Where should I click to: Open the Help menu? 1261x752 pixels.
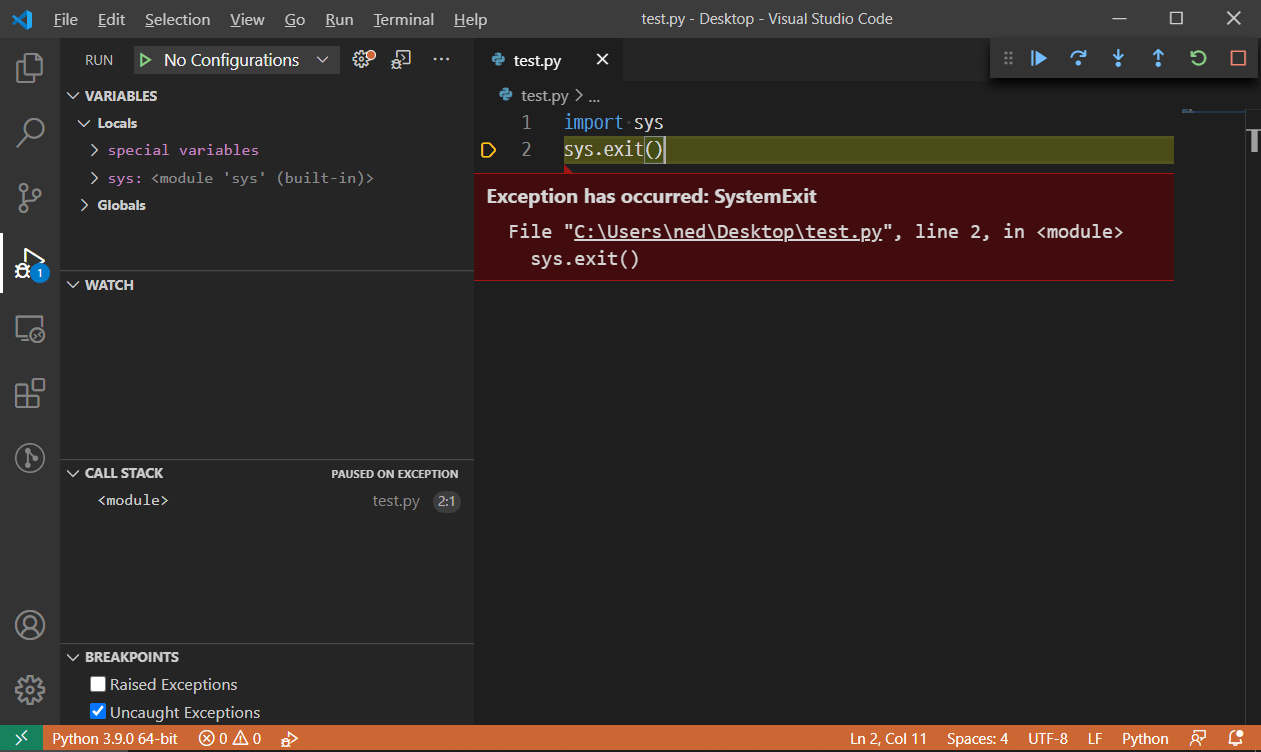[x=470, y=19]
